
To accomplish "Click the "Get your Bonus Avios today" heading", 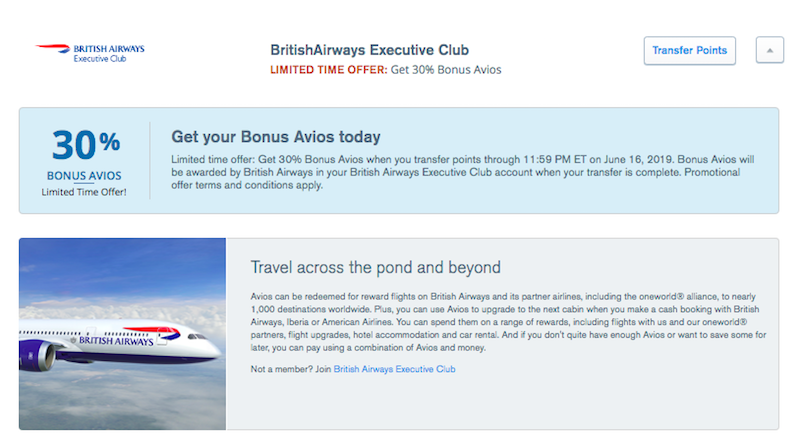I will tap(276, 136).
